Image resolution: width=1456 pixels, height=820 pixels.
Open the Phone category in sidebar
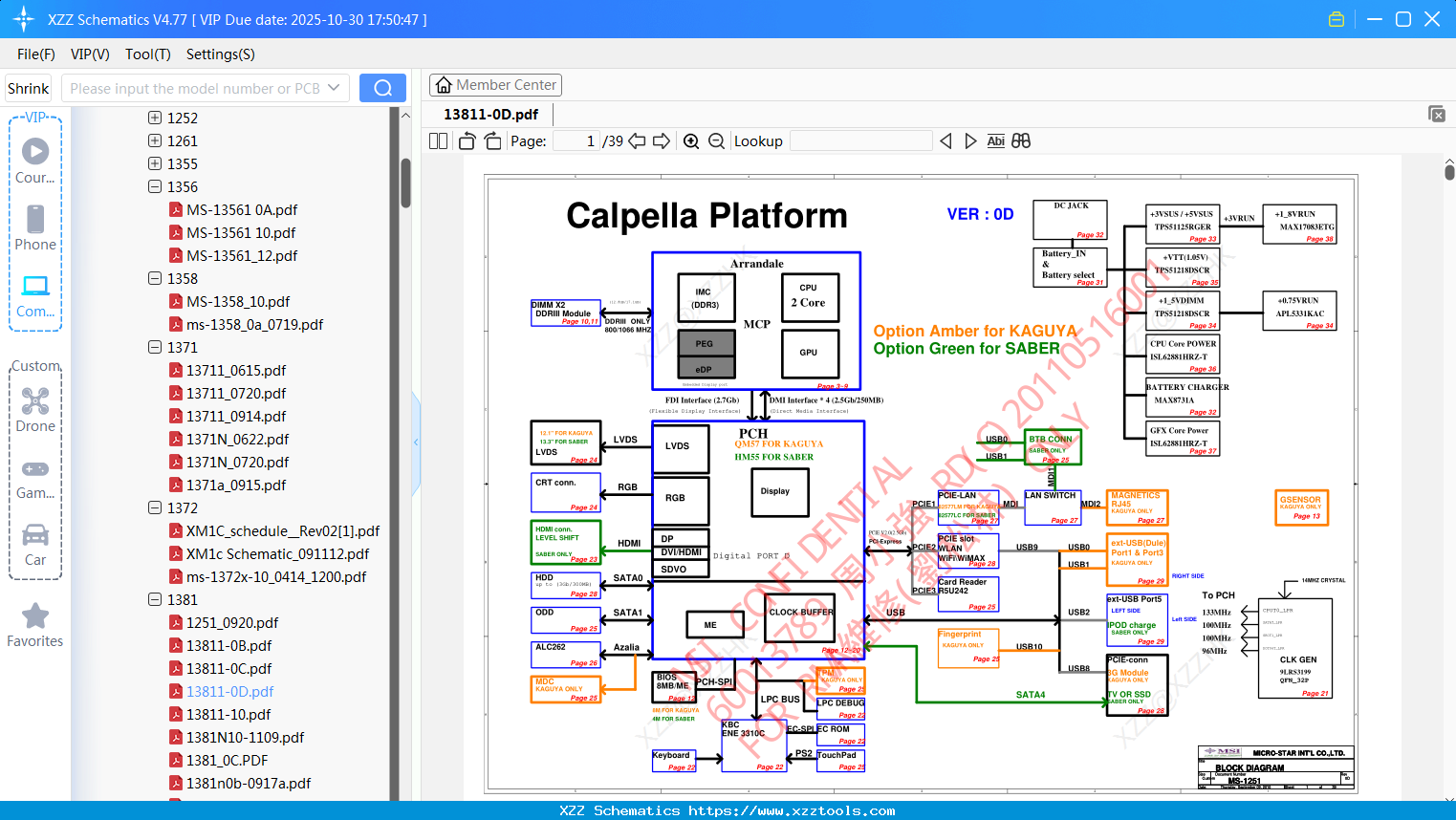(35, 228)
